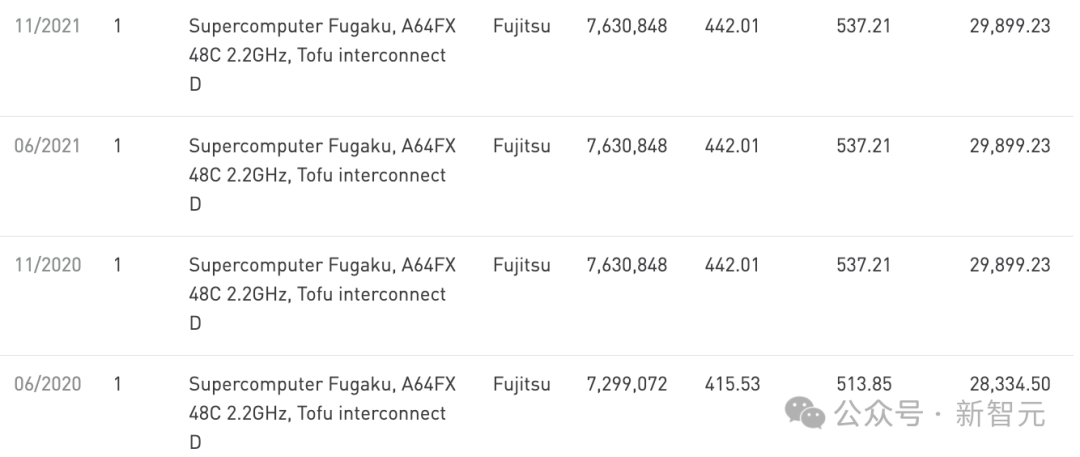Click the WeChat logo icon in watermark
1080x457 pixels.
(805, 412)
